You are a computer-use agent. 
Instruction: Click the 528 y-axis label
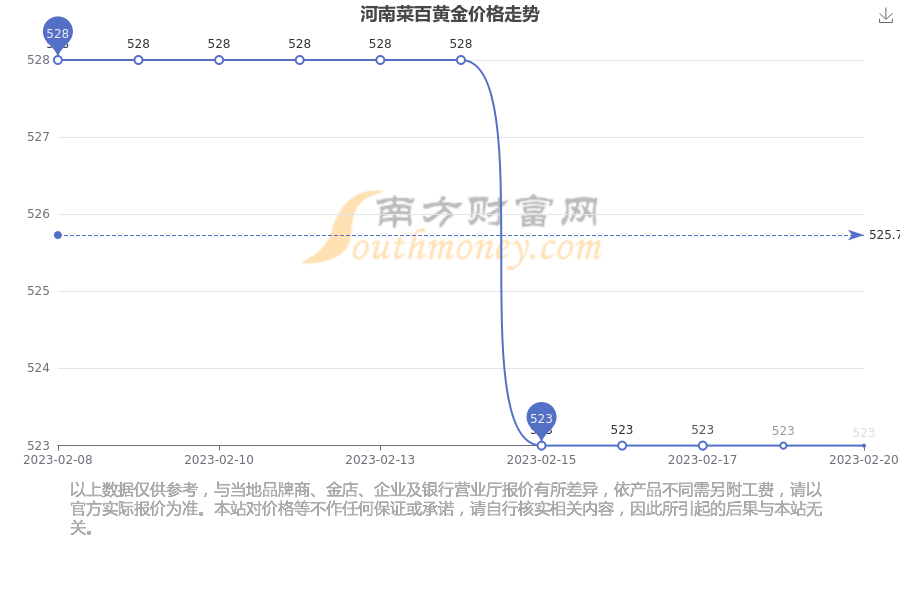tap(38, 60)
